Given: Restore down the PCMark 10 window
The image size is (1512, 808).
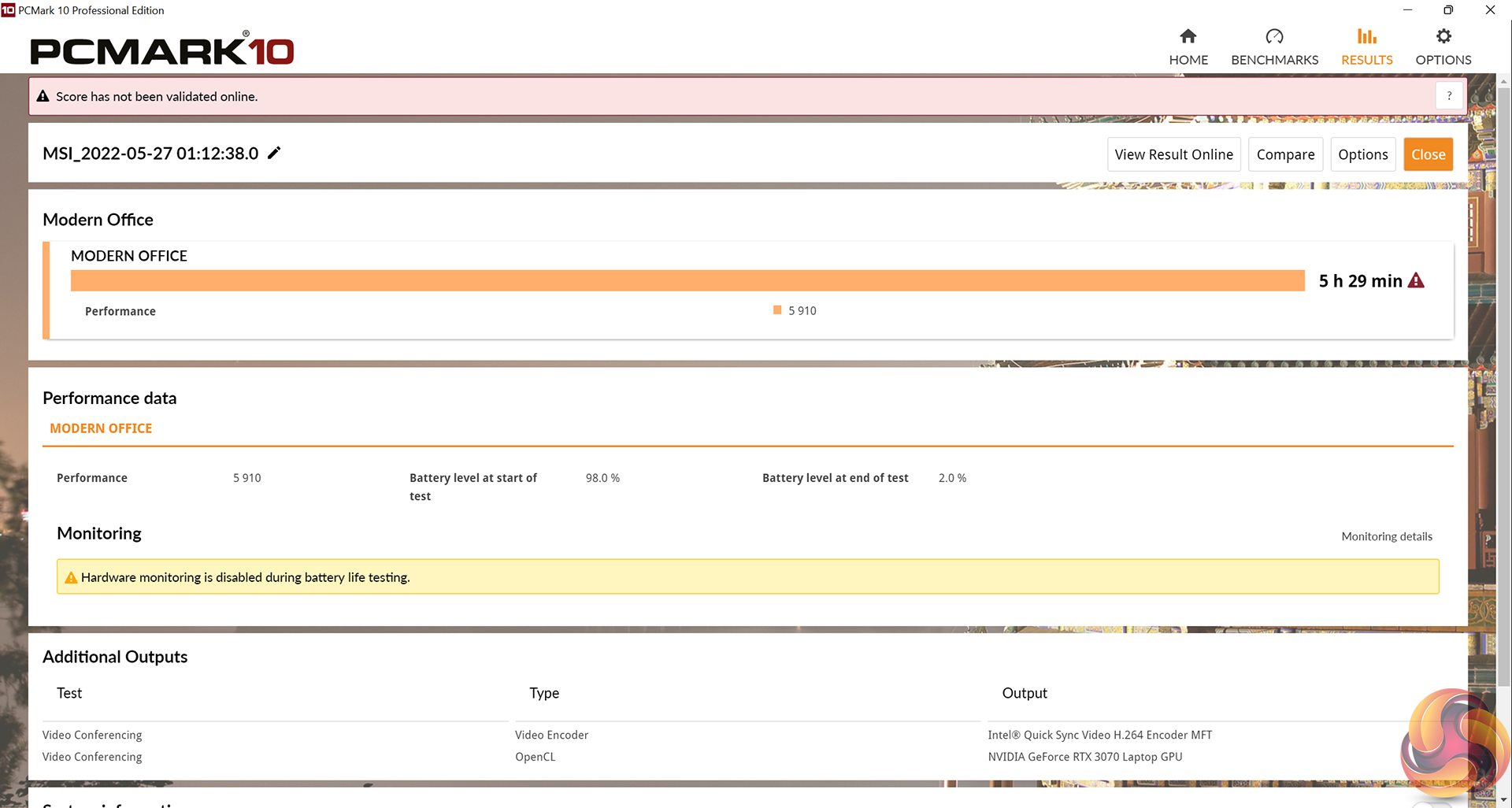Looking at the screenshot, I should click(1448, 10).
